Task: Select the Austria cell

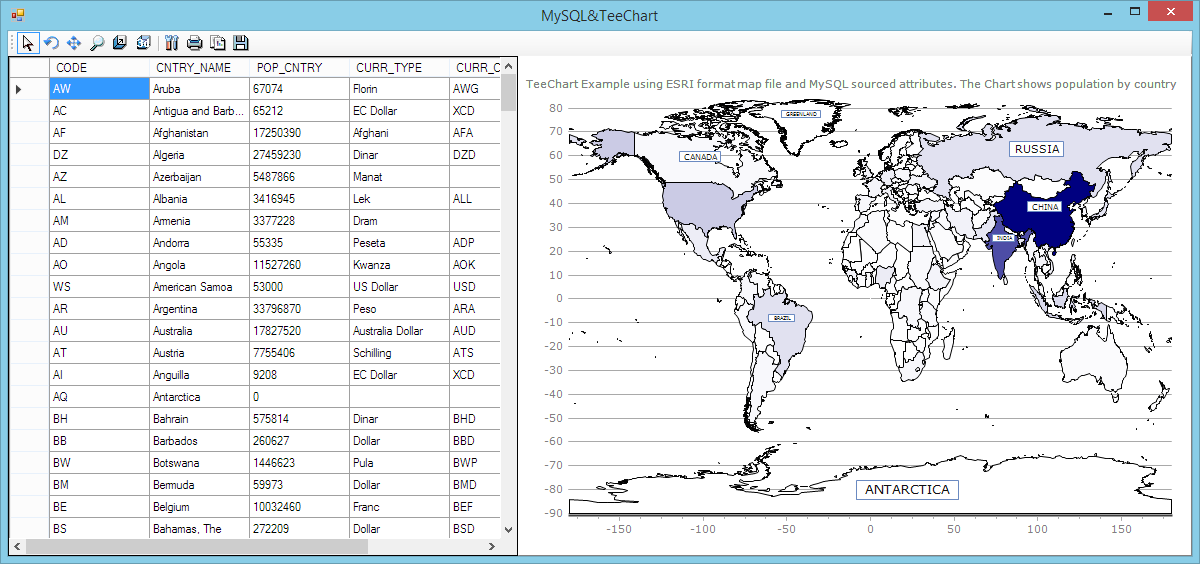Action: coord(199,353)
